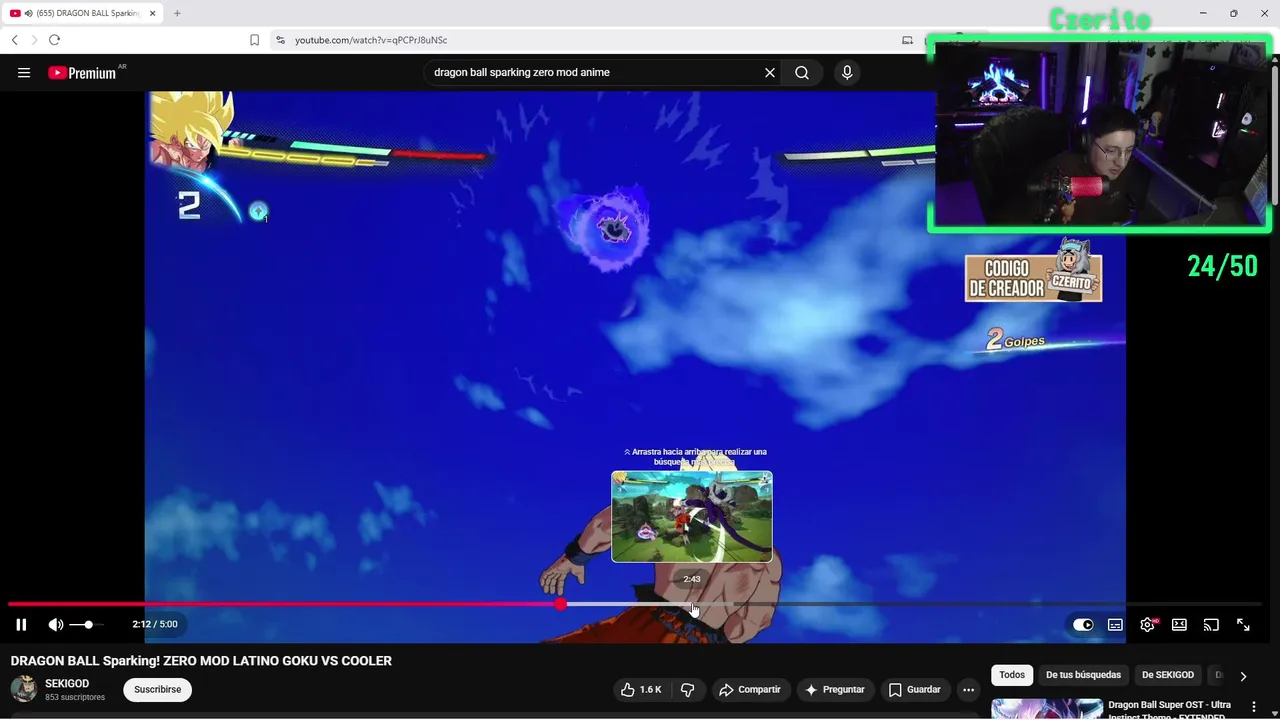This screenshot has height=720, width=1280.
Task: Open Dragon Ball Super OST video title
Action: [x=1170, y=710]
